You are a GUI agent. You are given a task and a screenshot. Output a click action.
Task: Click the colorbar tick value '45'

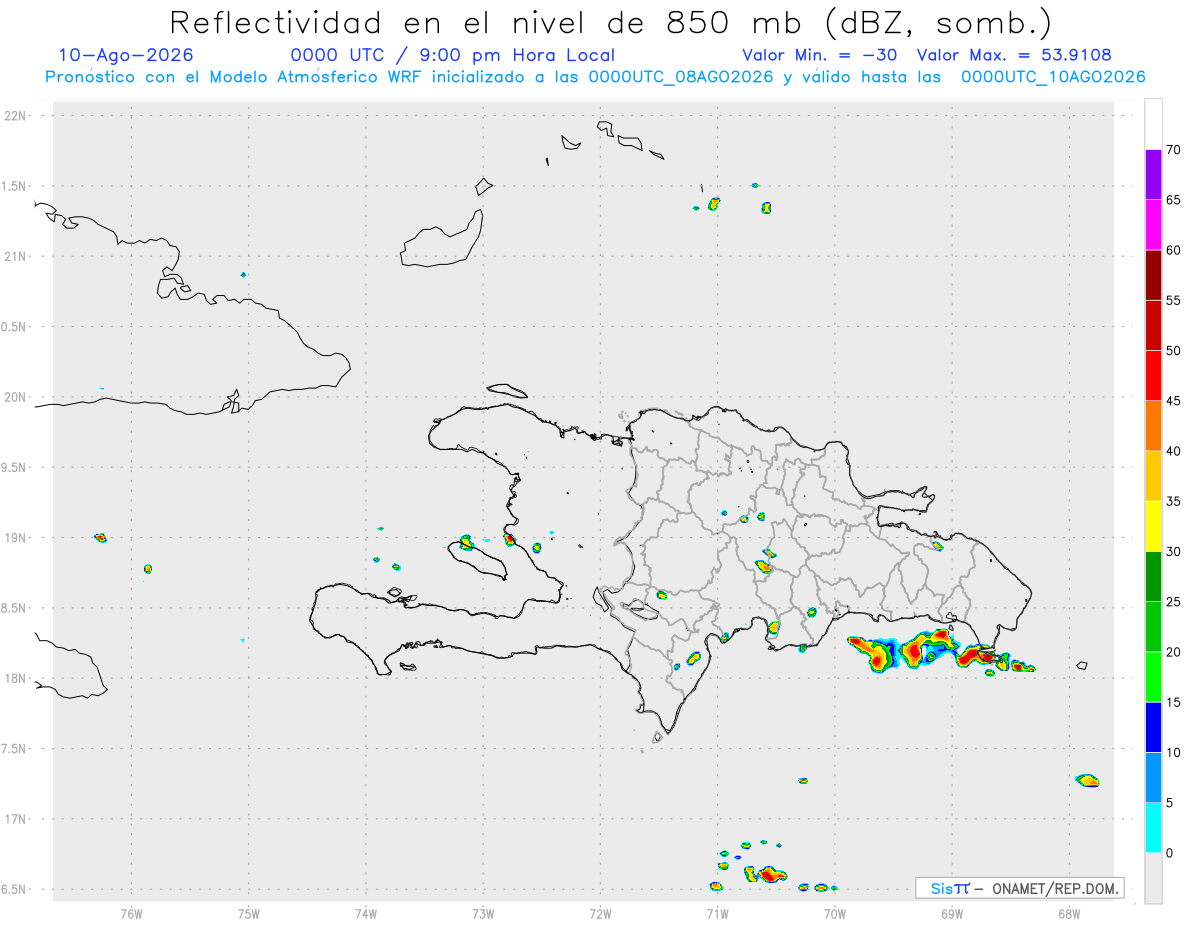point(1173,401)
